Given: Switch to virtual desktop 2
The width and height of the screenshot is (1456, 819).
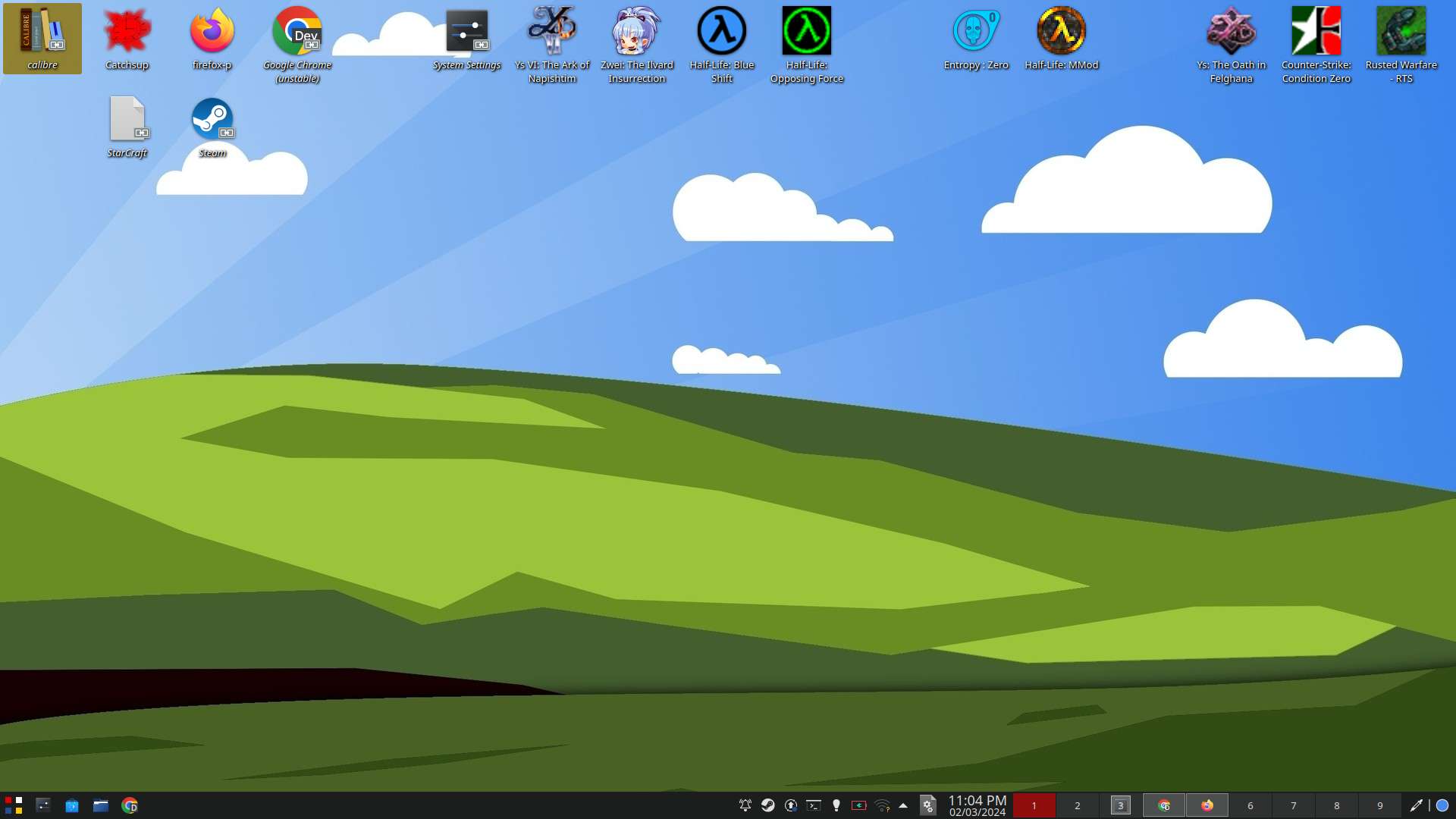Looking at the screenshot, I should pyautogui.click(x=1077, y=805).
